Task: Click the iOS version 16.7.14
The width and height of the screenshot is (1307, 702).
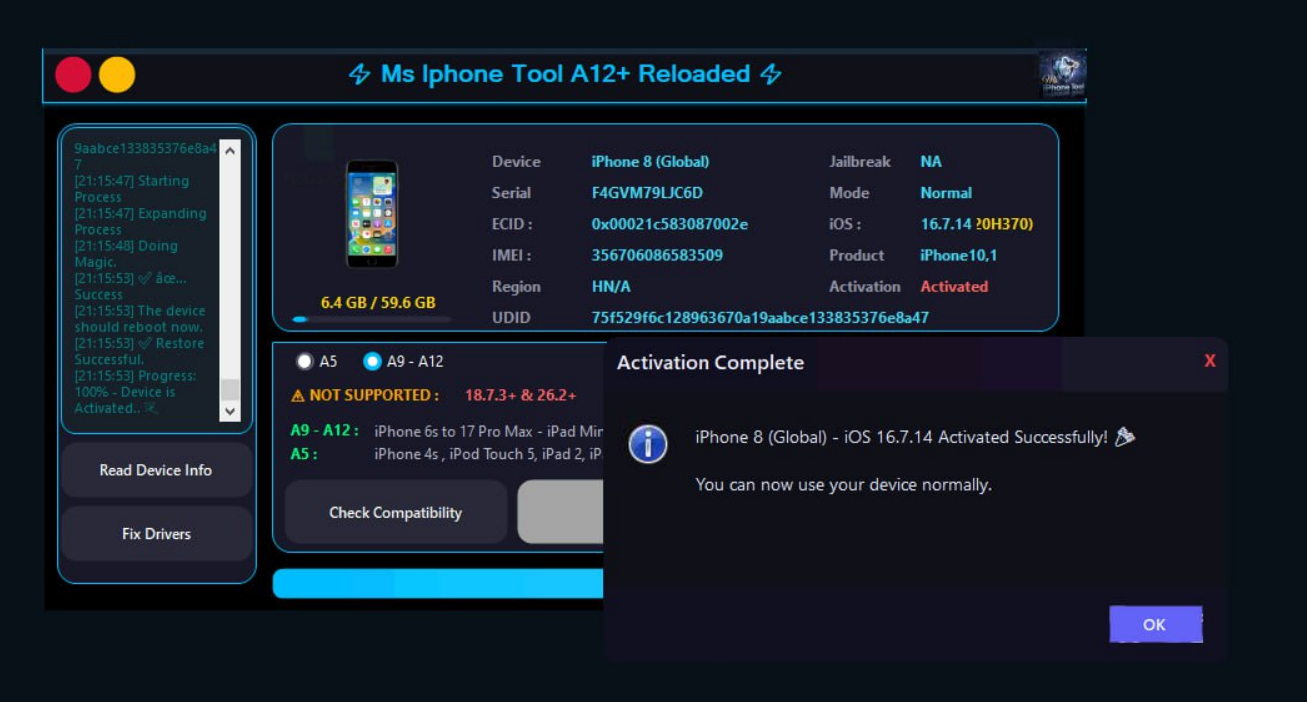Action: tap(946, 224)
